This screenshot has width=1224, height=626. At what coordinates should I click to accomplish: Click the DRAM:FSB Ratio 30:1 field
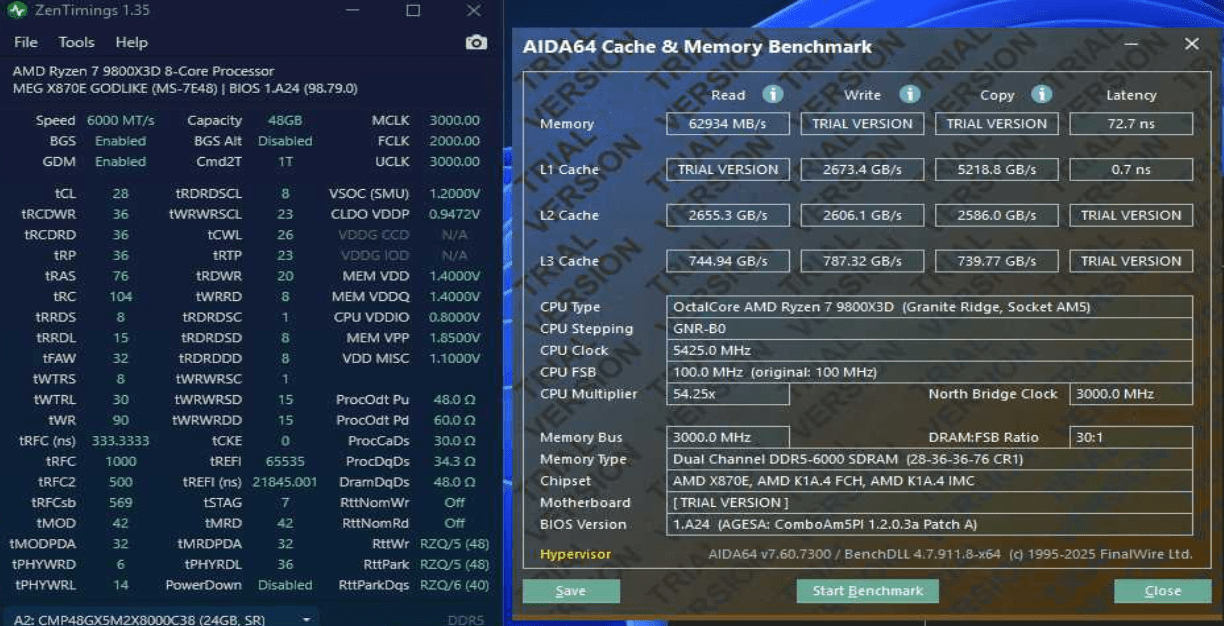[1131, 437]
